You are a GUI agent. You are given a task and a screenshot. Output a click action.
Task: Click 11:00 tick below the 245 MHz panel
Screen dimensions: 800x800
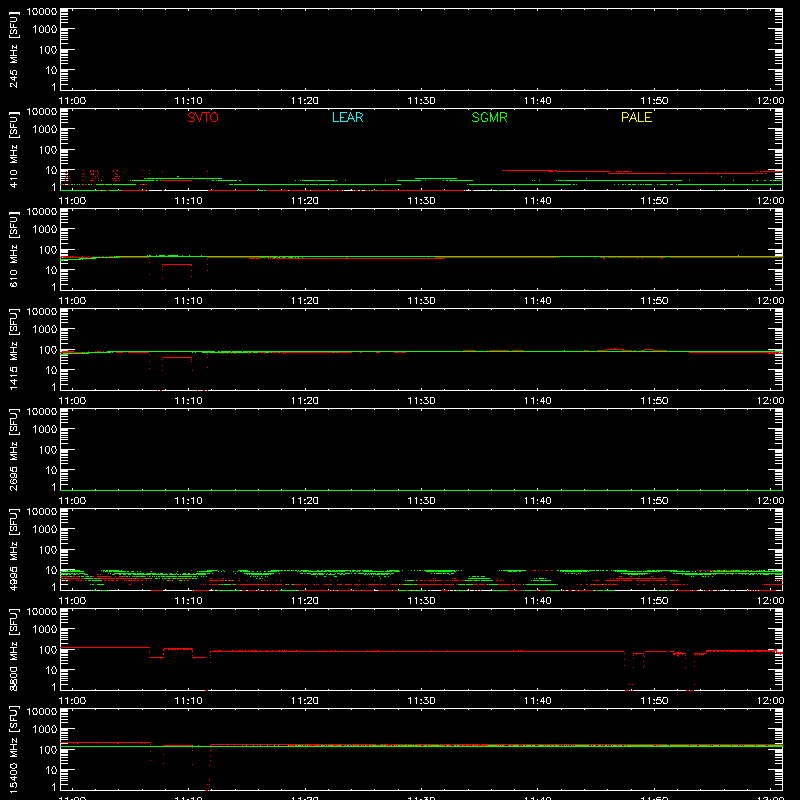72,101
